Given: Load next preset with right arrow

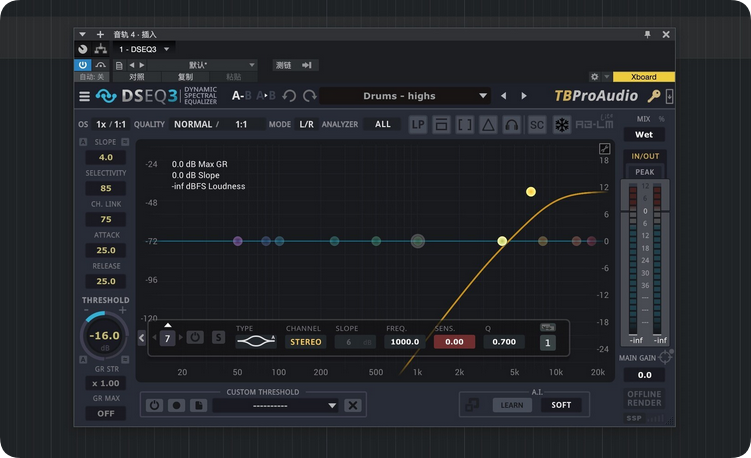Looking at the screenshot, I should [524, 96].
